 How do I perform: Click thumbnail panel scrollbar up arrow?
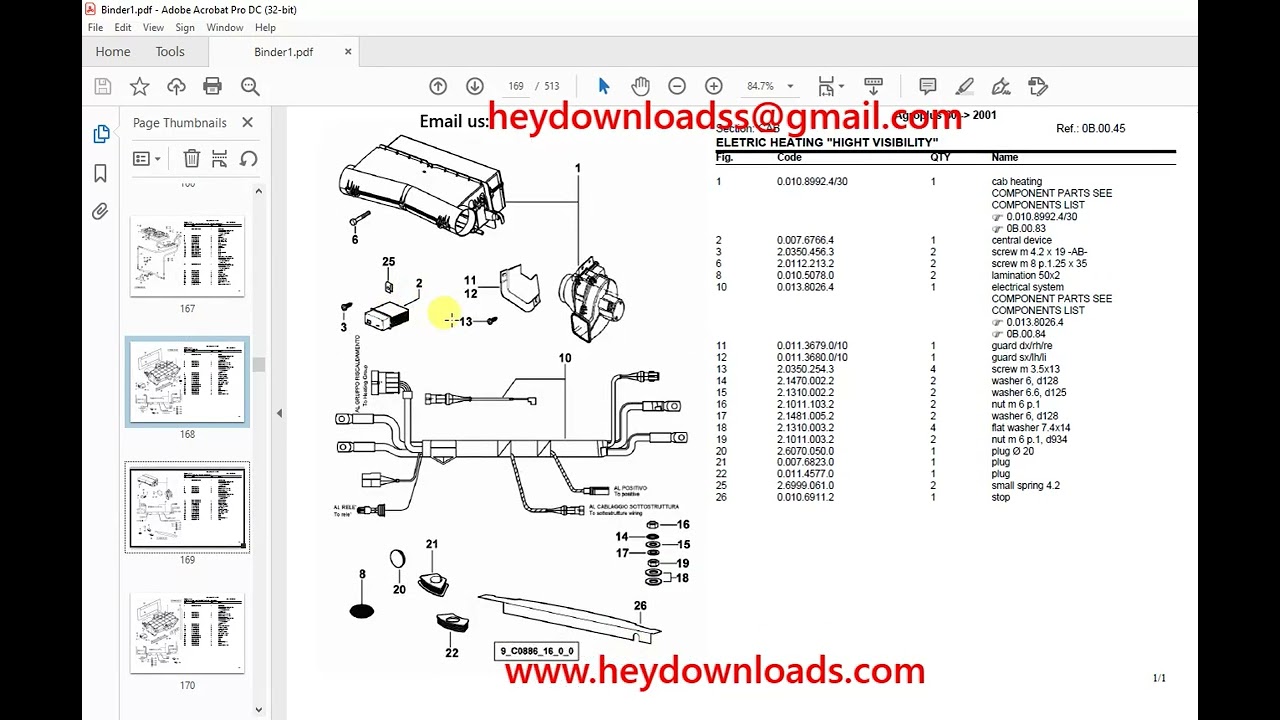(258, 191)
